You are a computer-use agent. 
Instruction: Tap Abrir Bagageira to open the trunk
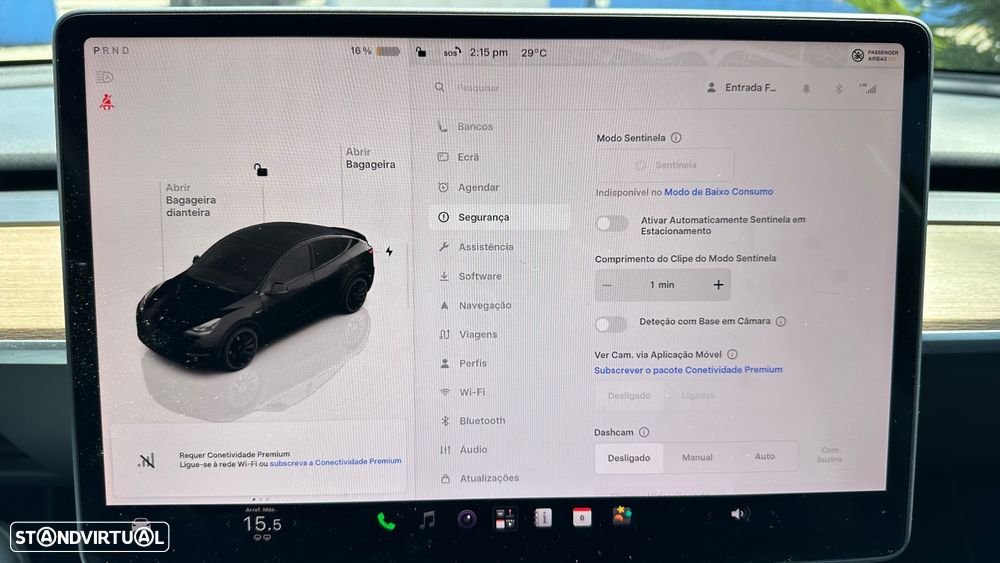371,158
